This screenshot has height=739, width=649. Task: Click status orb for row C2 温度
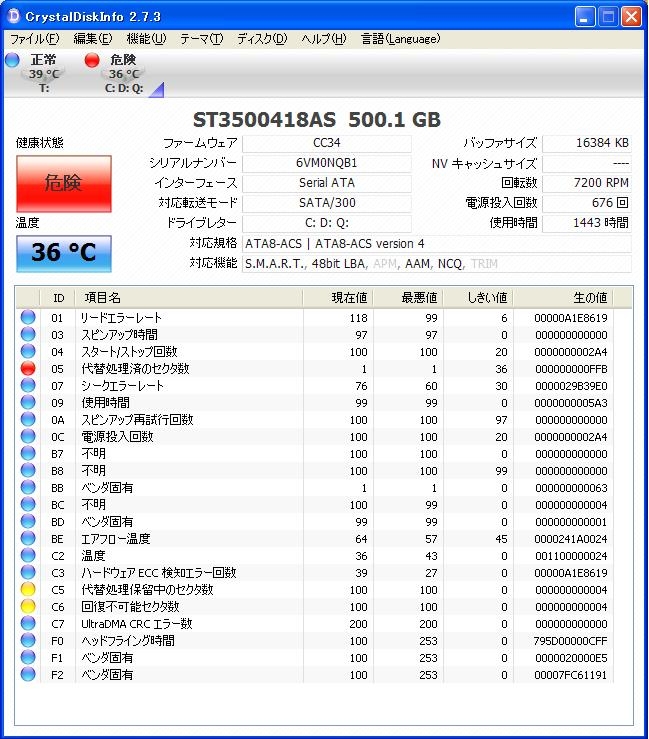pyautogui.click(x=28, y=555)
